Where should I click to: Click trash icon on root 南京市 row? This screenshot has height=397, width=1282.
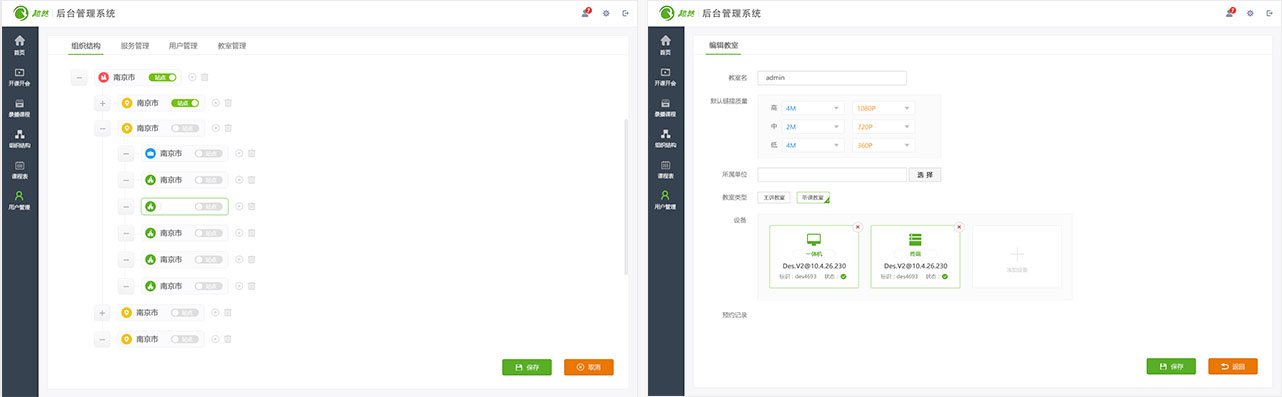(205, 77)
